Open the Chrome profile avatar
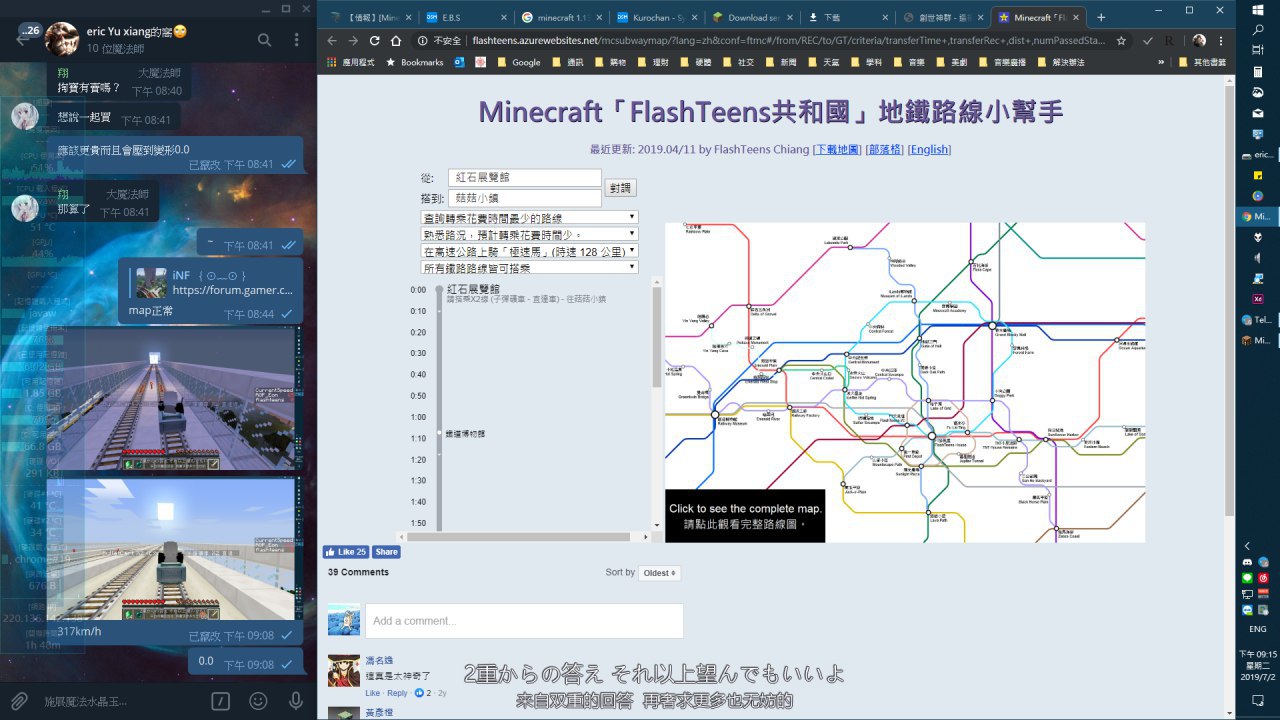Screen dimensions: 1280x720 point(1199,41)
